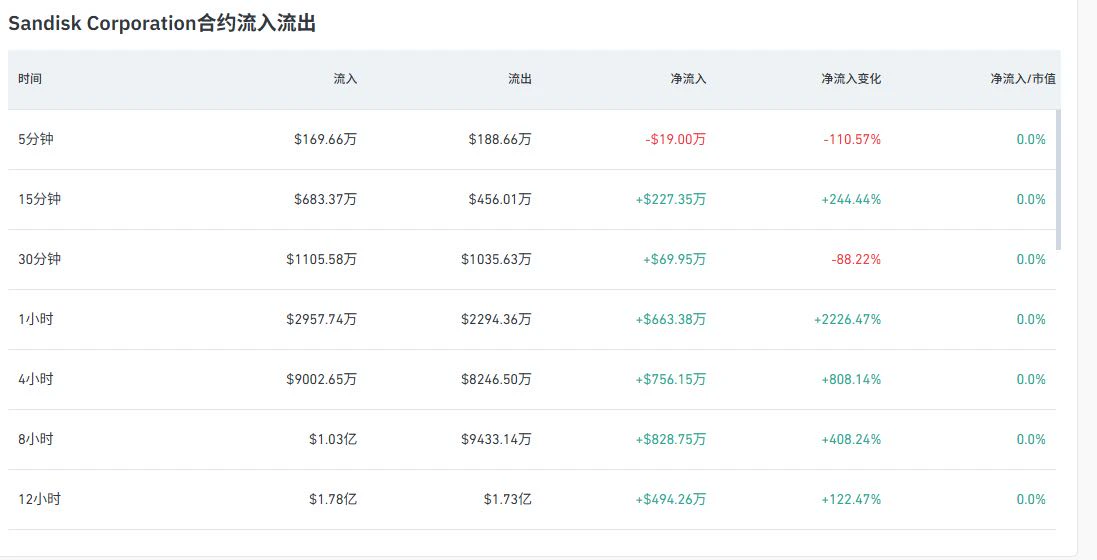Select the 12小时 row label
The image size is (1097, 560).
coord(40,500)
